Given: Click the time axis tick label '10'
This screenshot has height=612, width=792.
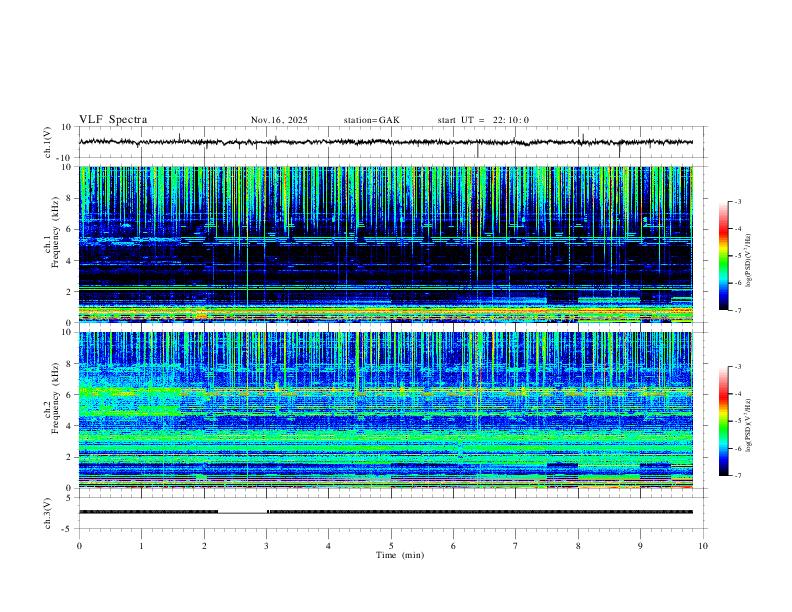Looking at the screenshot, I should click(x=703, y=546).
